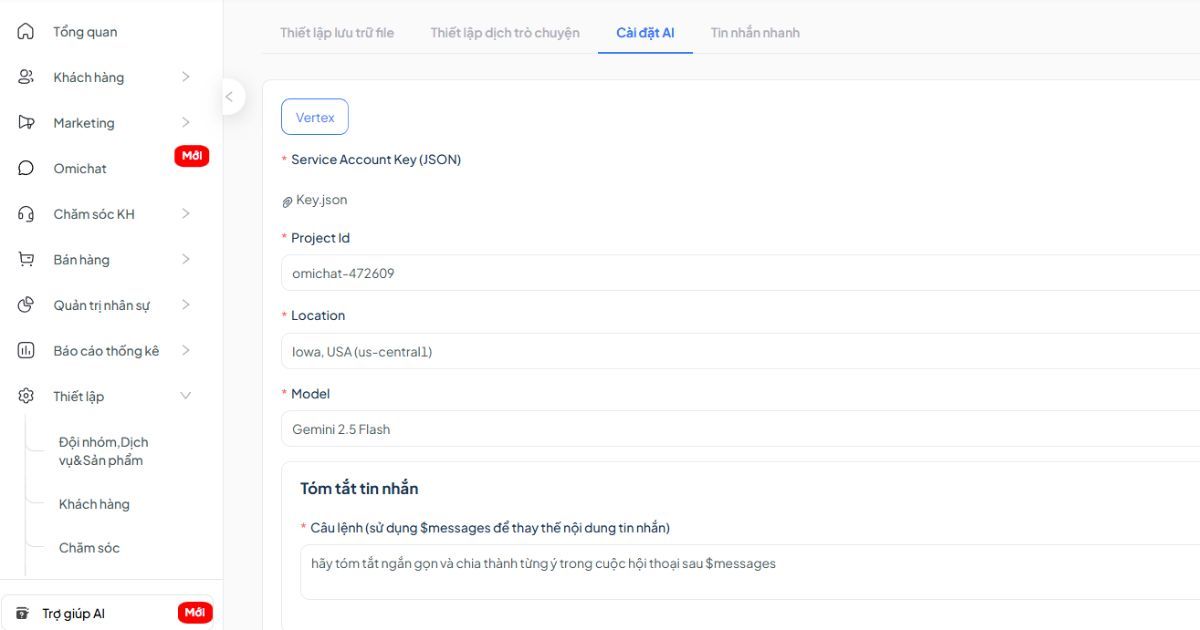The width and height of the screenshot is (1200, 630).
Task: Click the Chăm sóc KH headset icon
Action: [x=26, y=214]
